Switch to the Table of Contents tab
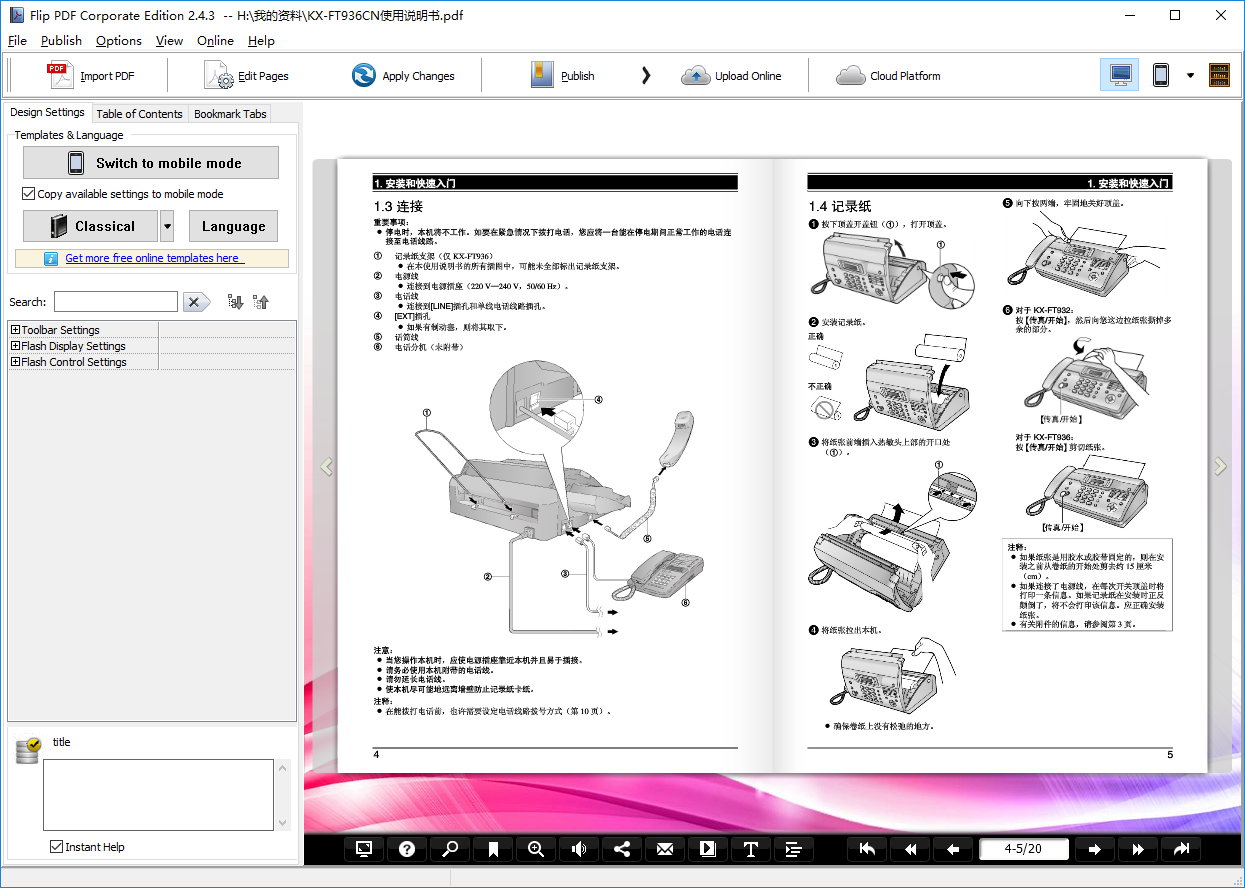 tap(139, 114)
